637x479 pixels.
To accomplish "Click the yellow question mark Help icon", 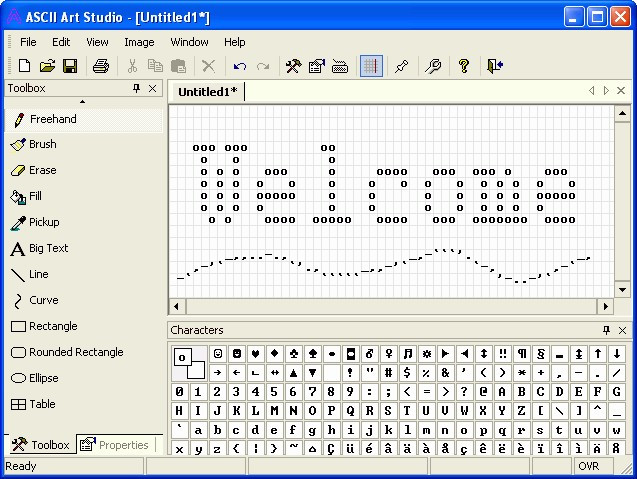I will [464, 66].
